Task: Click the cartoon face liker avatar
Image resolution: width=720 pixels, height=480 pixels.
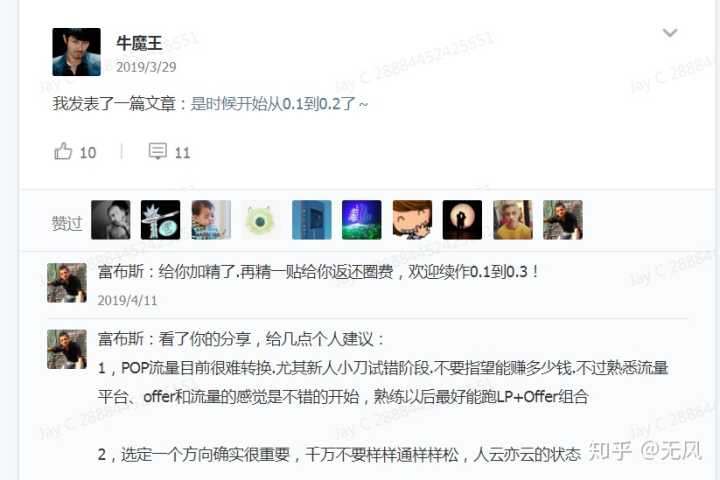Action: (x=412, y=220)
